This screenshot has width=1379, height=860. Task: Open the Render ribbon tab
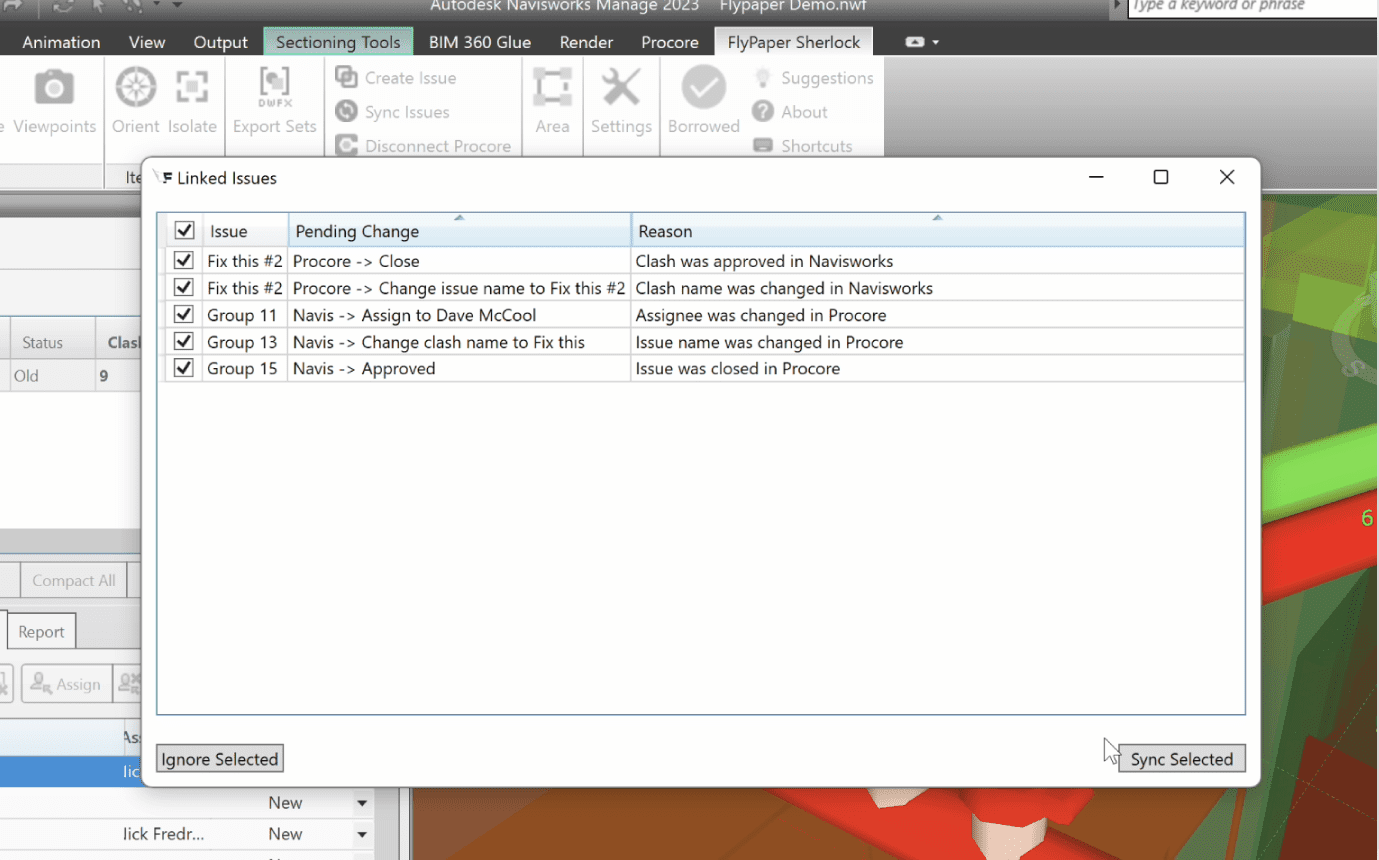(586, 42)
